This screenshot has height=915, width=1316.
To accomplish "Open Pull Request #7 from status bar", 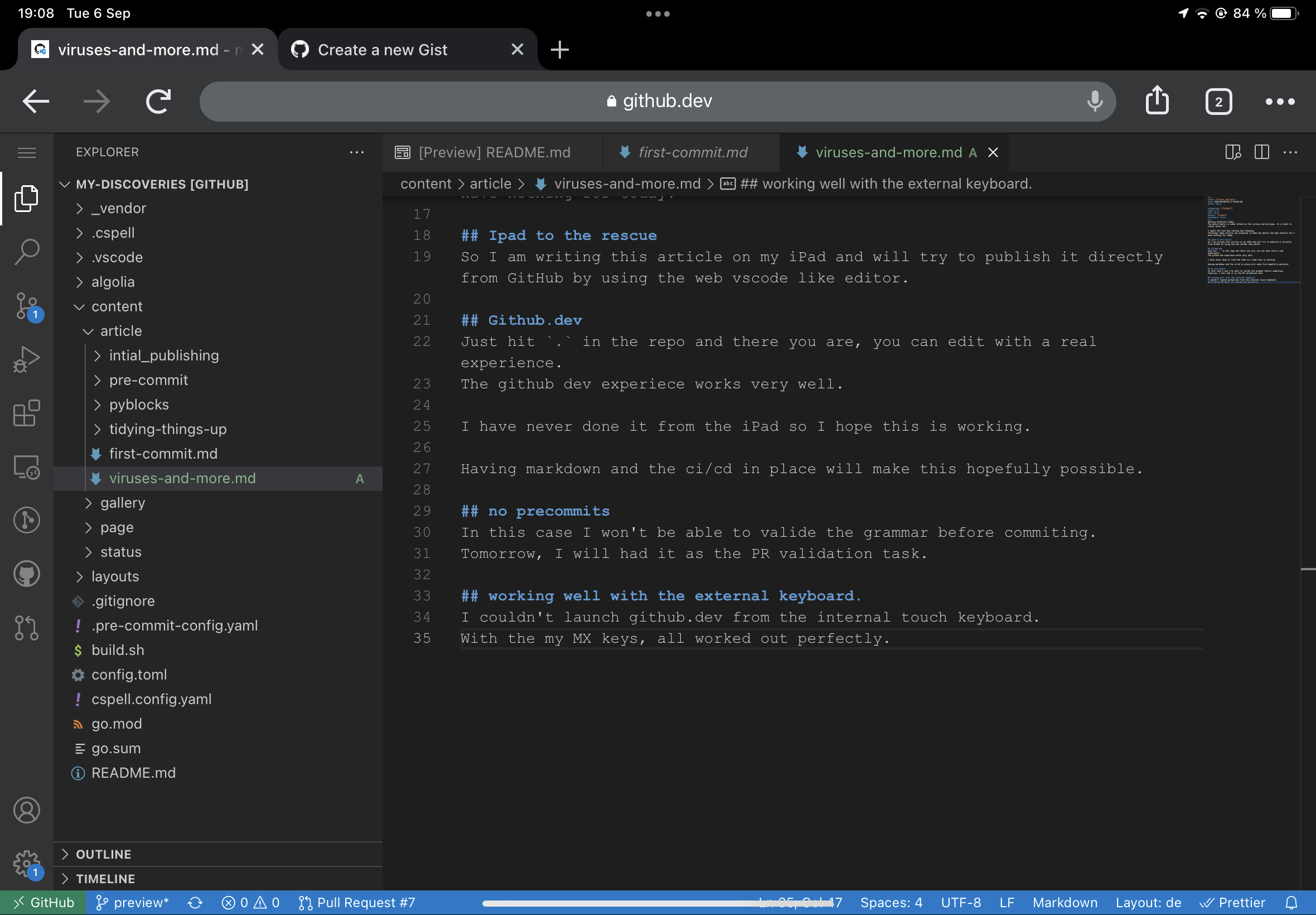I will 357,902.
